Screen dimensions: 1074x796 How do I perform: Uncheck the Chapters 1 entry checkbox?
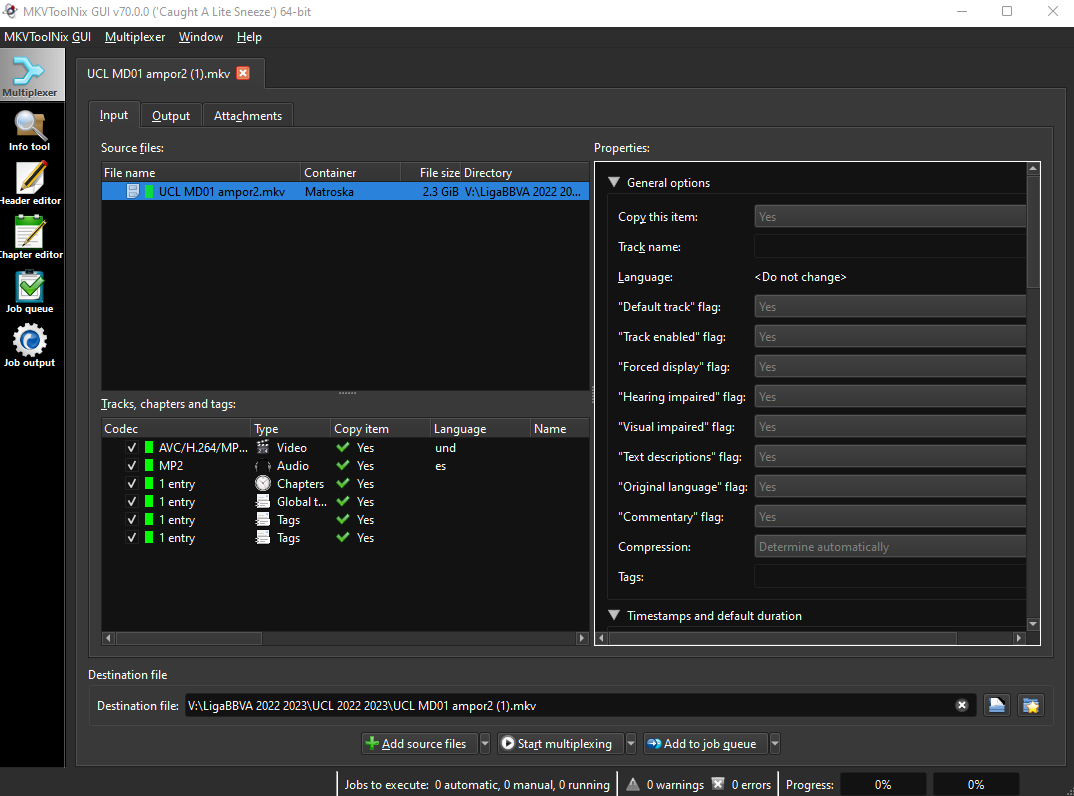point(132,484)
